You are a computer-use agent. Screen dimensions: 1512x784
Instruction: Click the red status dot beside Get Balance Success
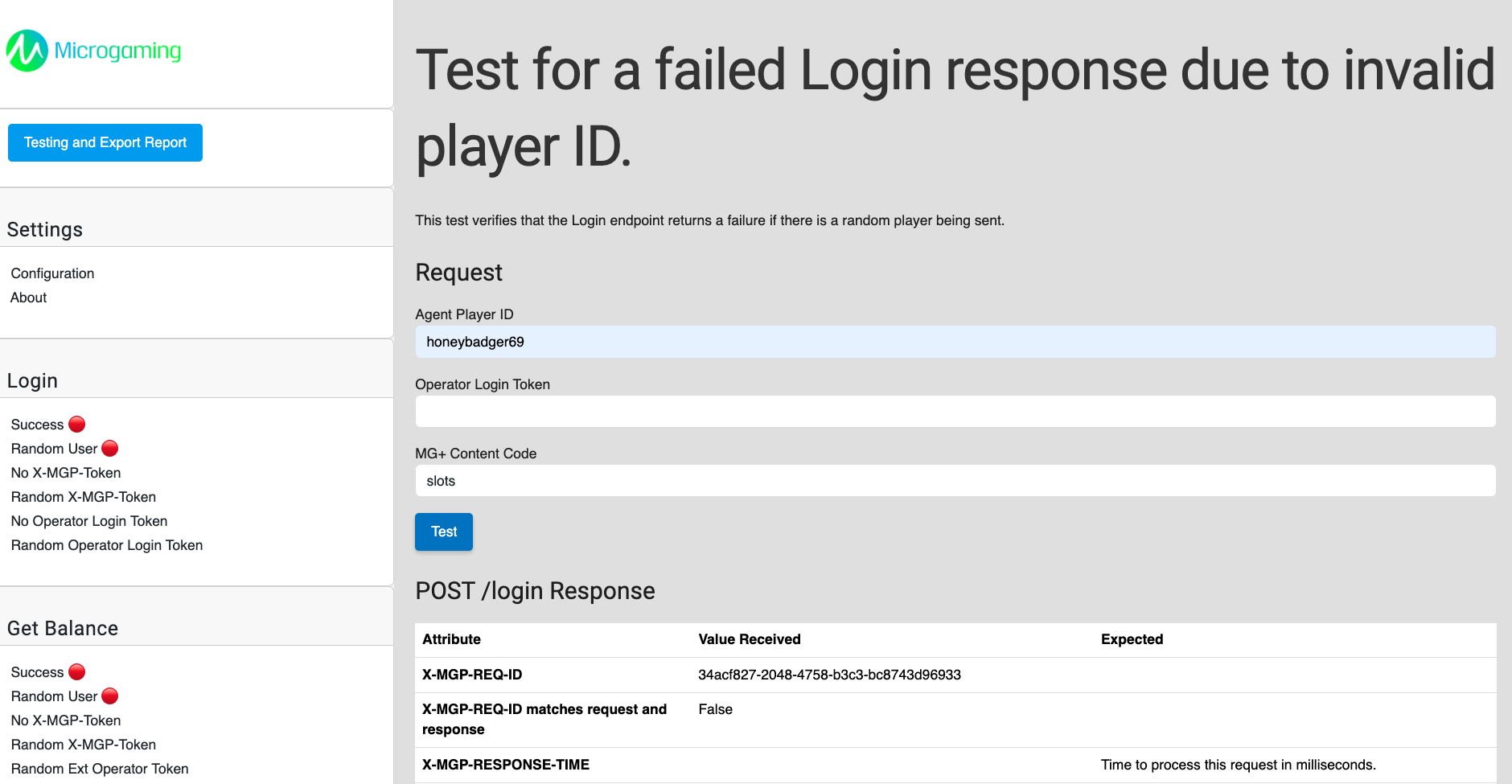coord(76,671)
